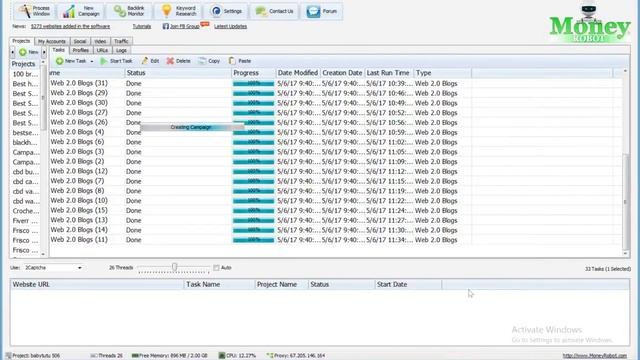Image resolution: width=640 pixels, height=360 pixels.
Task: Switch to the Traffic tab
Action: pos(121,41)
